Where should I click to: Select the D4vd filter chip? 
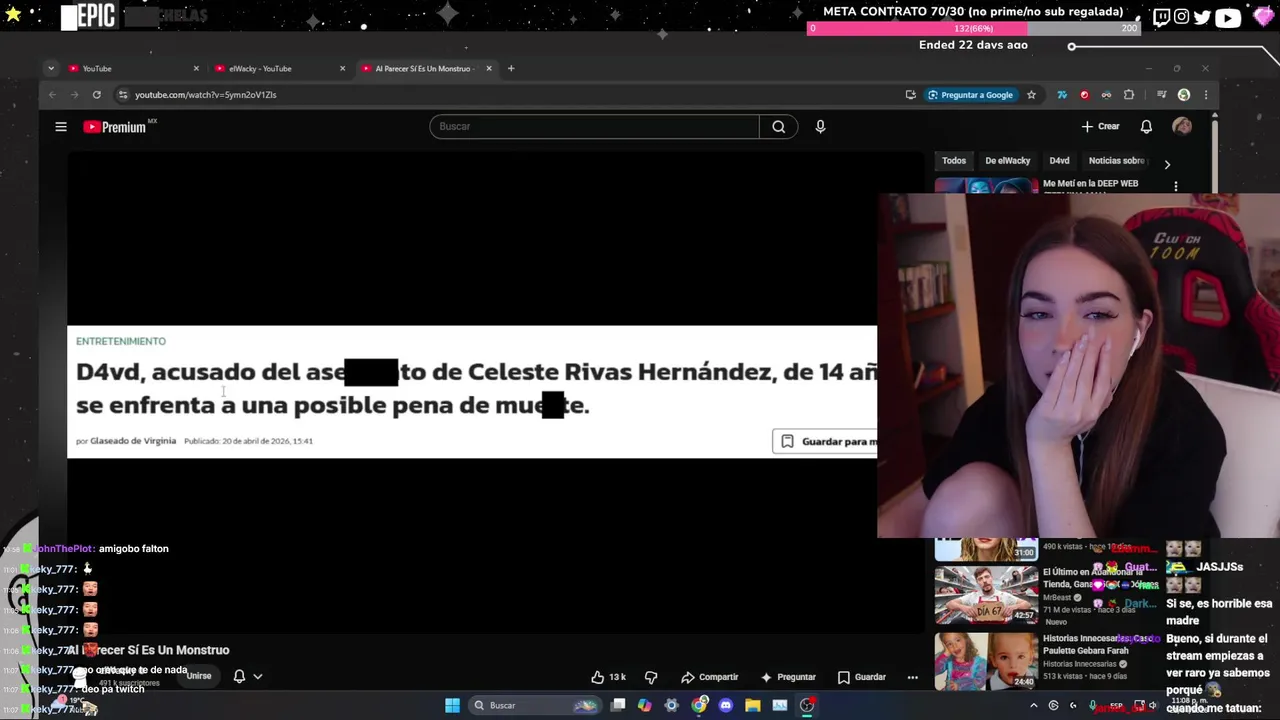1059,161
